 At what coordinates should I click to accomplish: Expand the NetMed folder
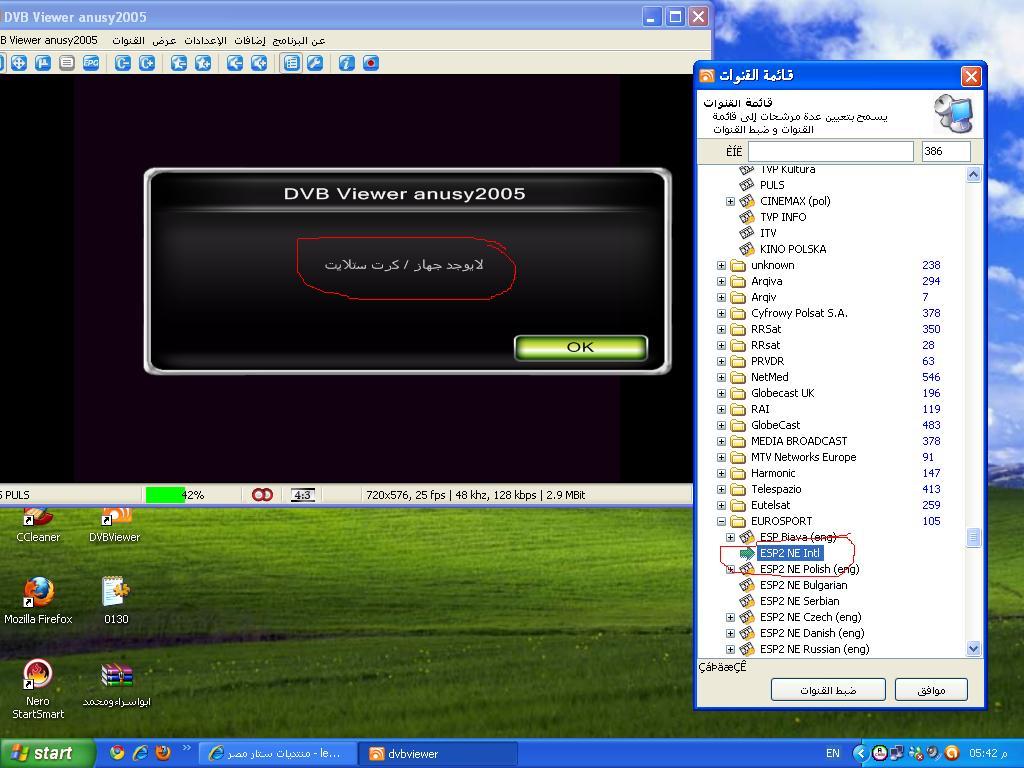point(721,377)
